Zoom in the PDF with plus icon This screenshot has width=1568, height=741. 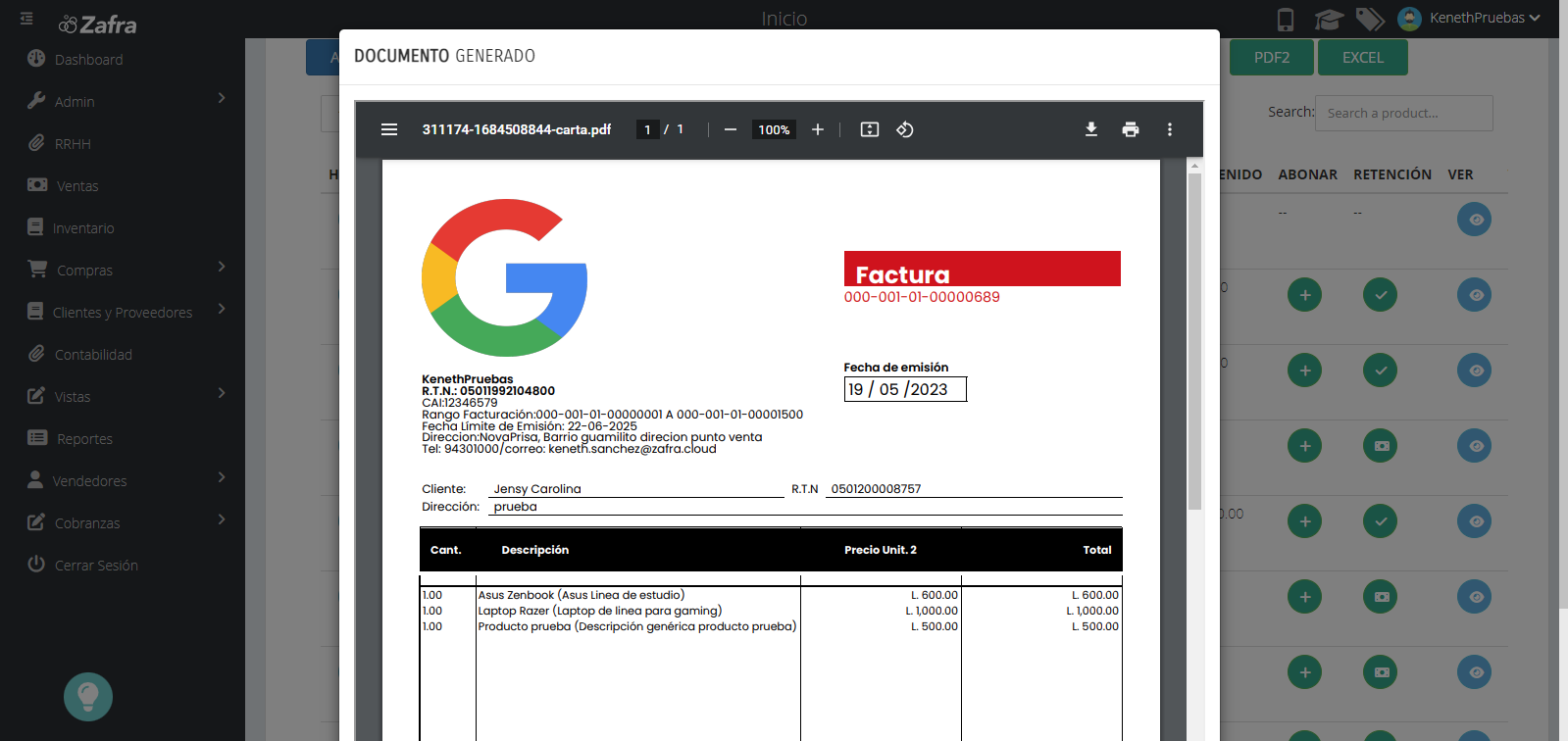818,129
